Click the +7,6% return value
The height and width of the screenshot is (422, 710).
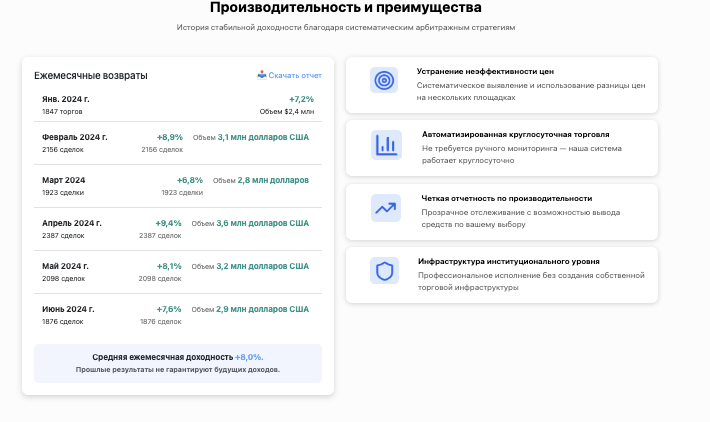[x=169, y=309]
